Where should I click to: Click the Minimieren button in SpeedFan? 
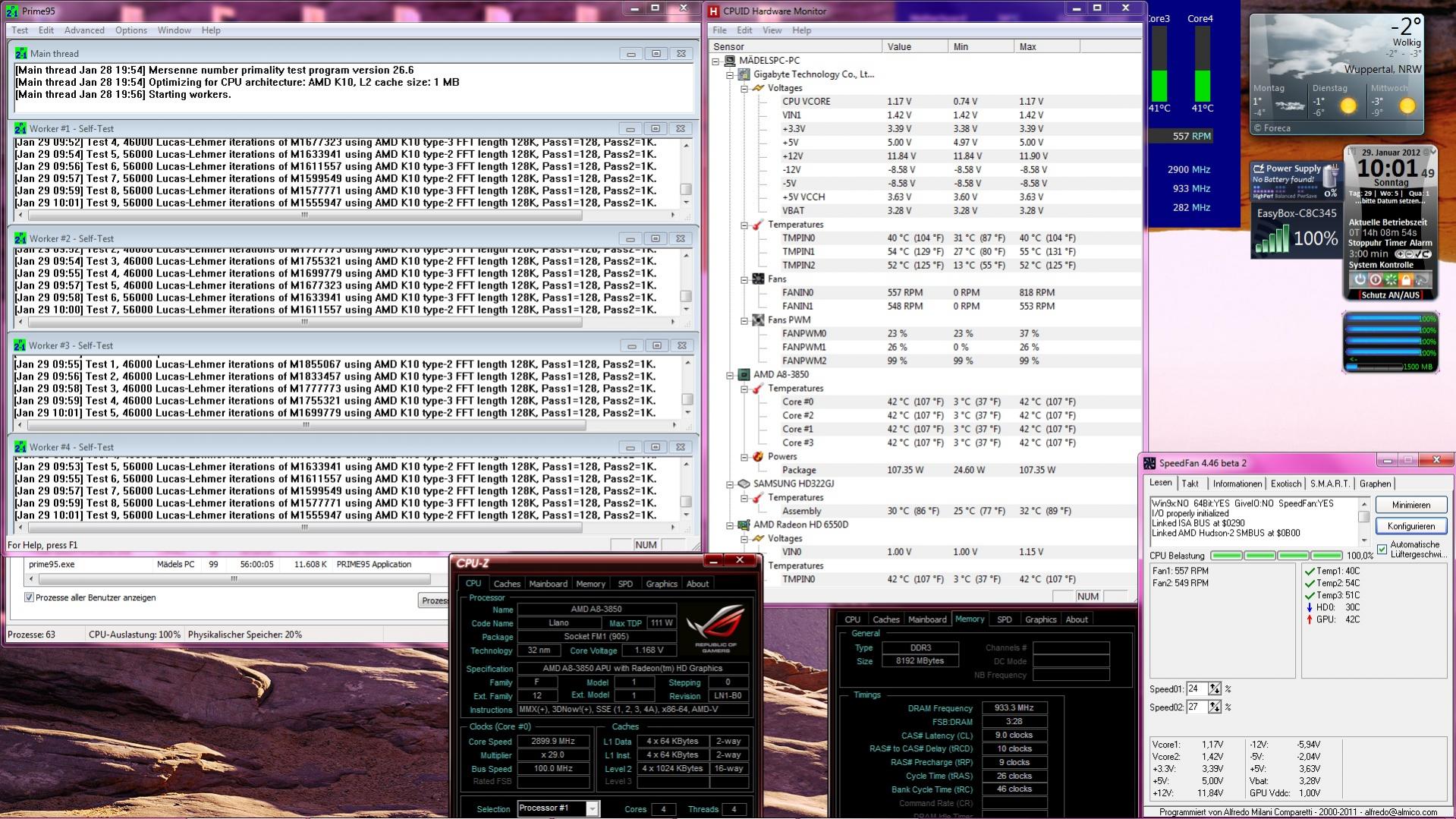pos(1410,505)
